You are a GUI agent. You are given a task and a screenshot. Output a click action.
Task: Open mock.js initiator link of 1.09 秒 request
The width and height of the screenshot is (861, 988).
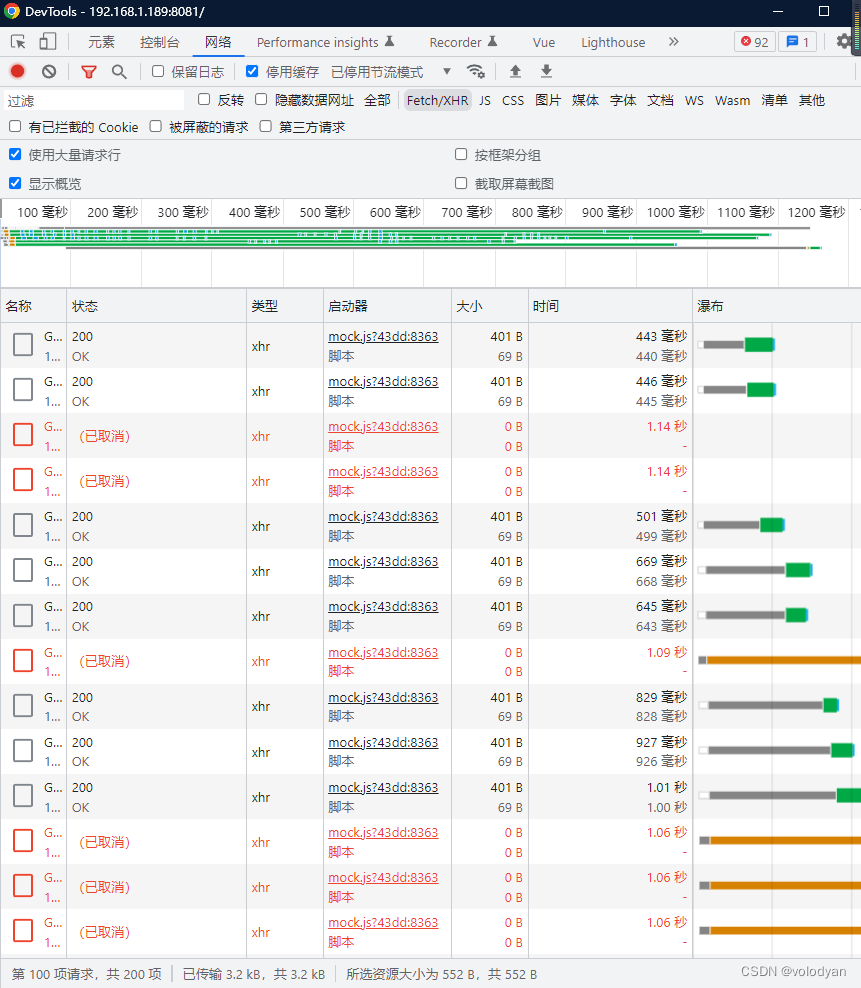[383, 652]
